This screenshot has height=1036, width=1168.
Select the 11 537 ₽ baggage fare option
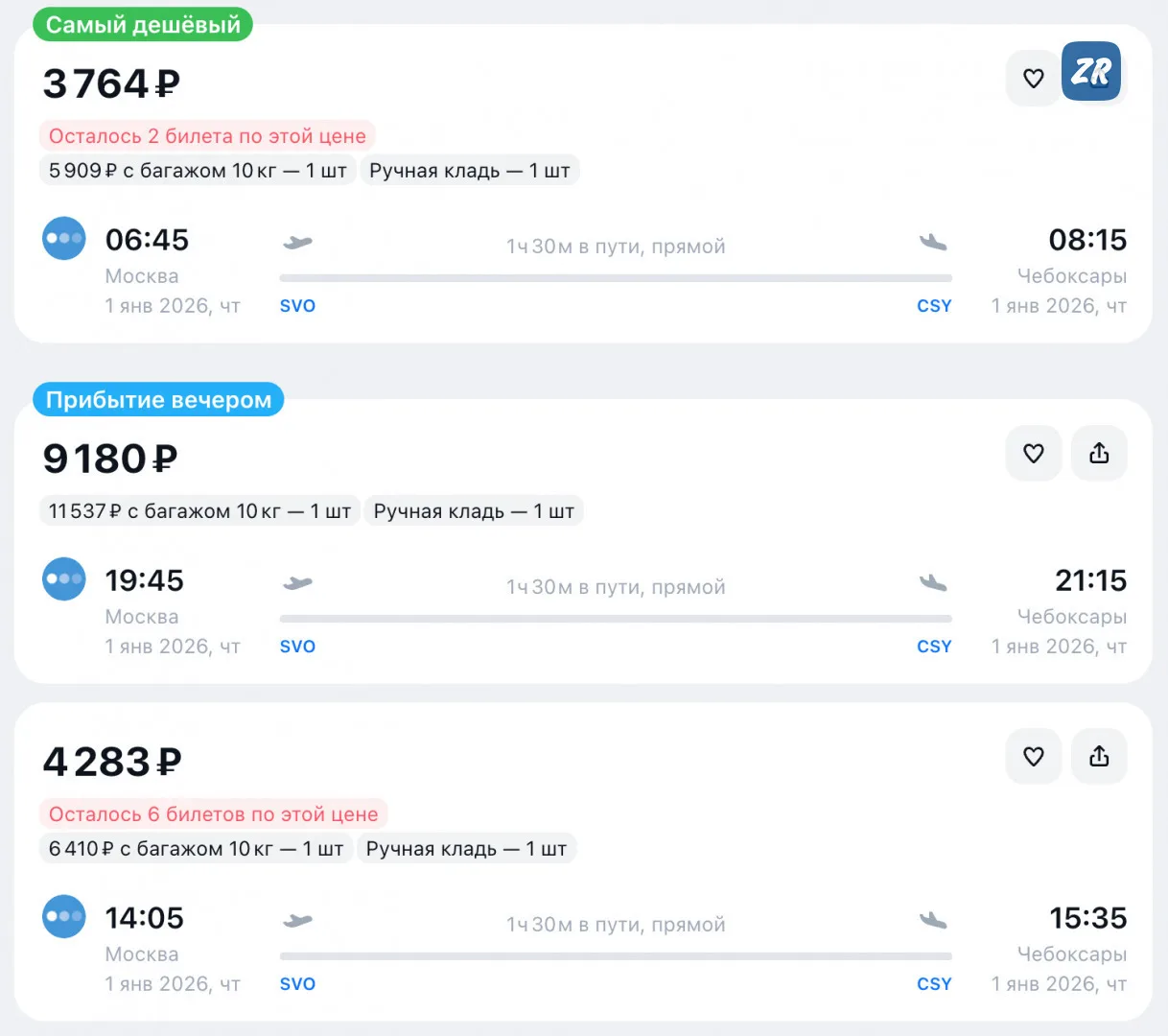pos(199,511)
